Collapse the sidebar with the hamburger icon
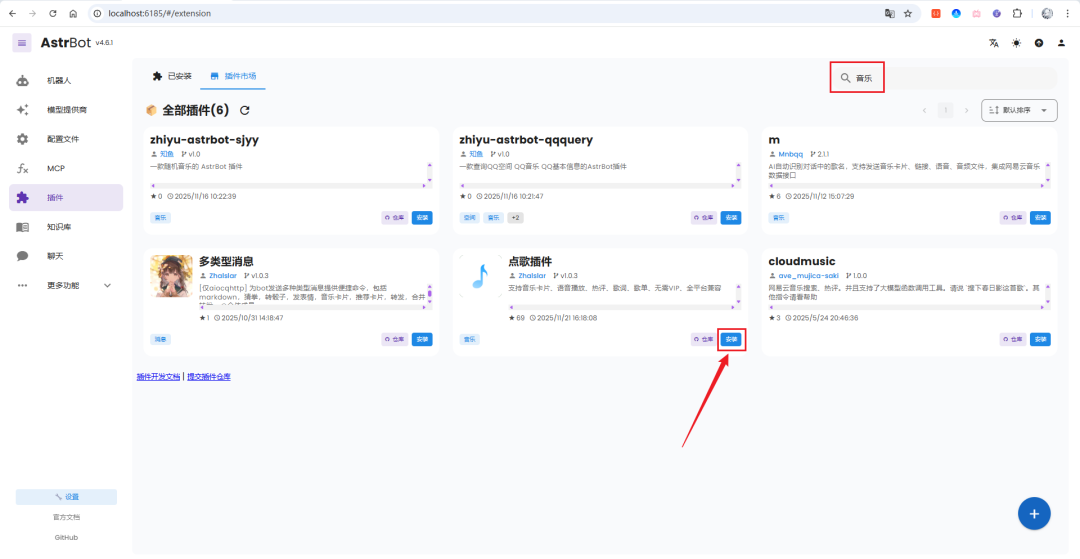The height and width of the screenshot is (559, 1080). pyautogui.click(x=22, y=43)
